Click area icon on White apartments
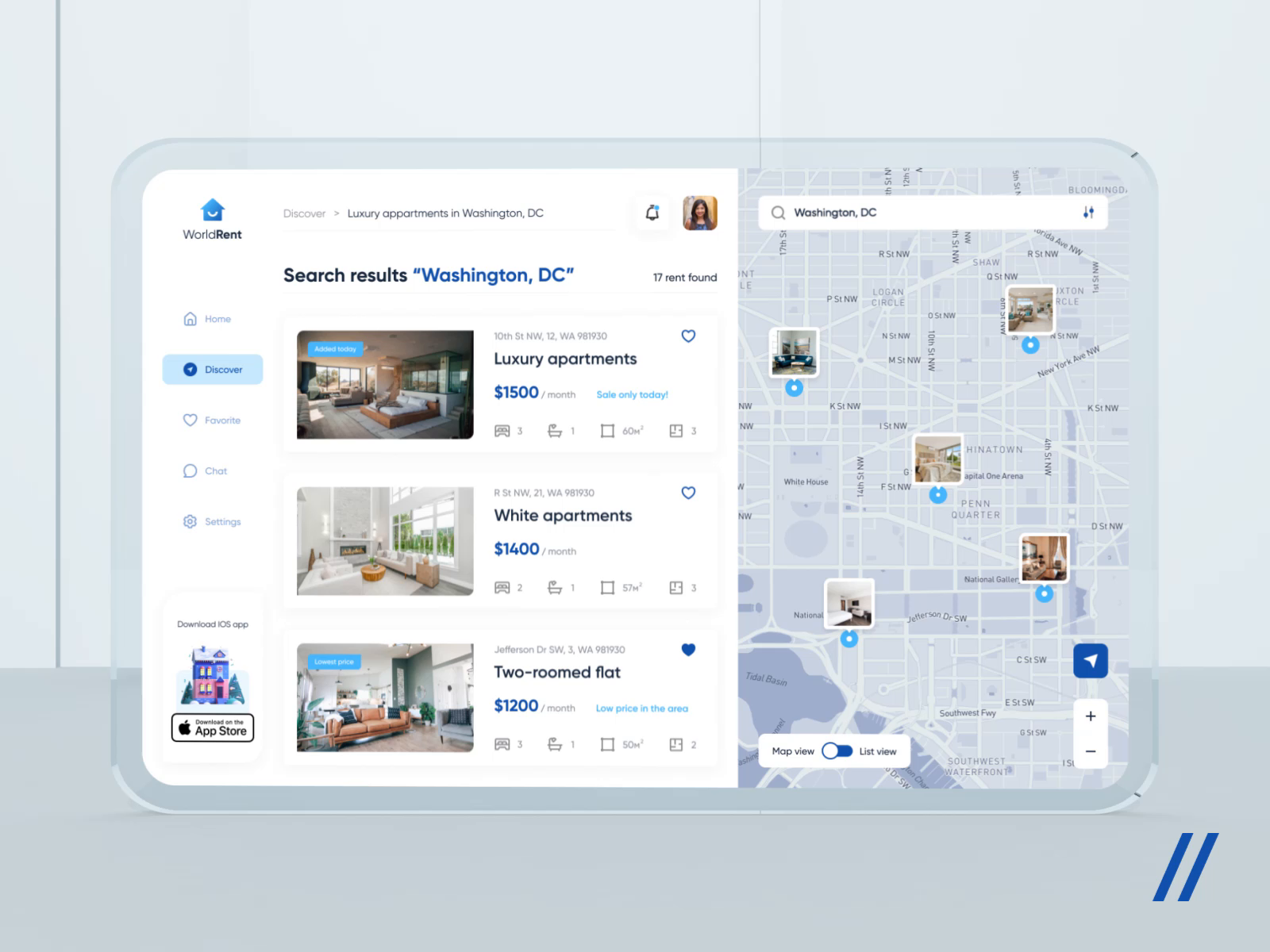Image resolution: width=1270 pixels, height=952 pixels. click(x=607, y=588)
